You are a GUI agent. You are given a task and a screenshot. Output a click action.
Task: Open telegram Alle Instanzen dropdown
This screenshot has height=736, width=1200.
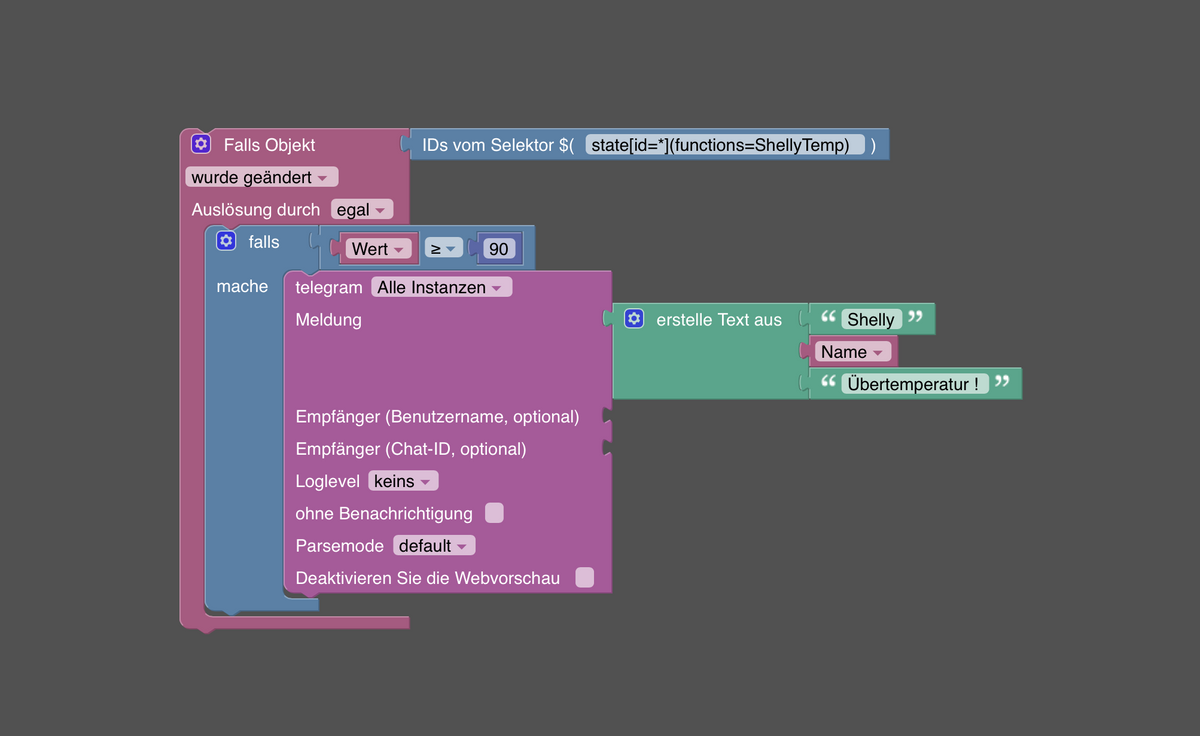tap(442, 287)
